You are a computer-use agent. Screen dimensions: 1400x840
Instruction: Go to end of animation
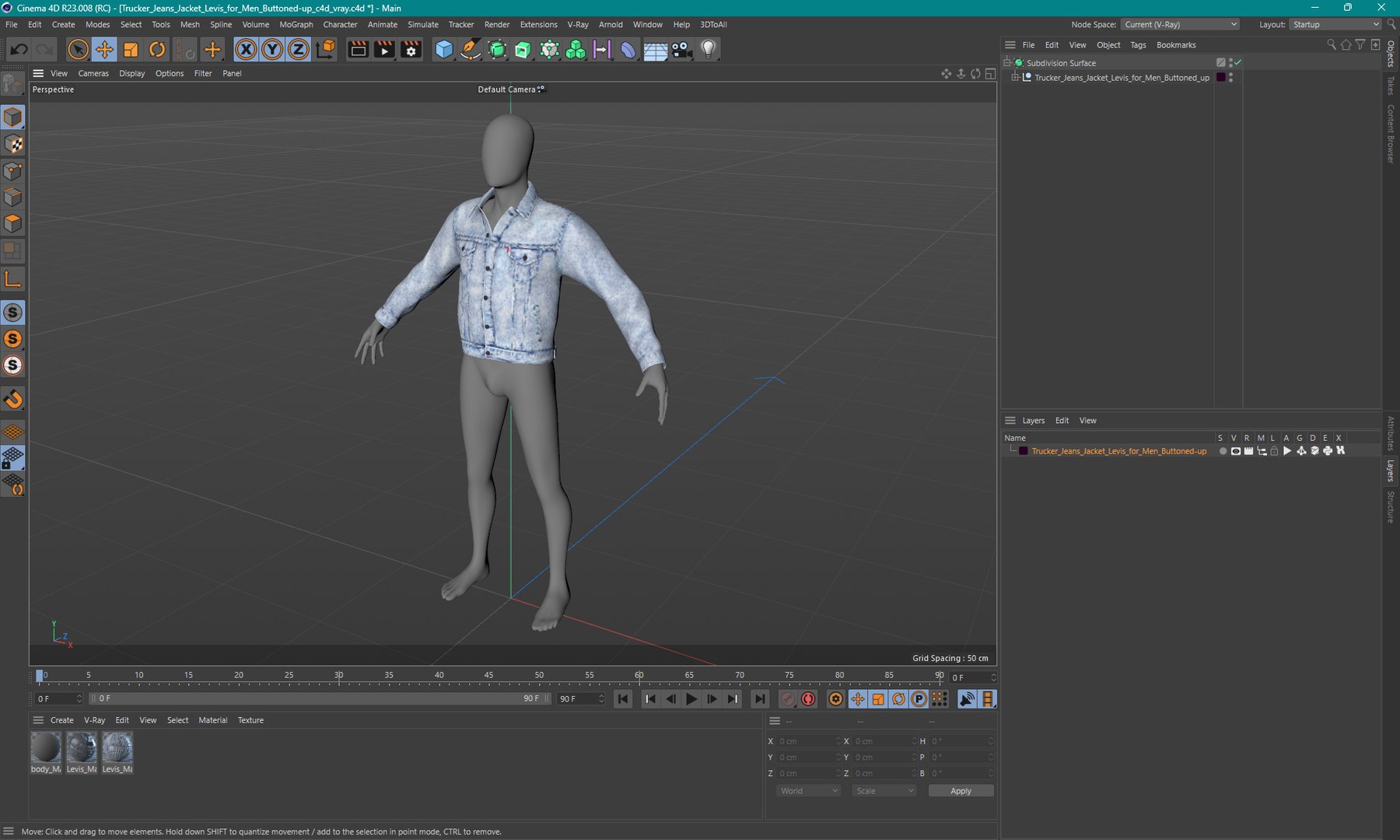click(759, 699)
